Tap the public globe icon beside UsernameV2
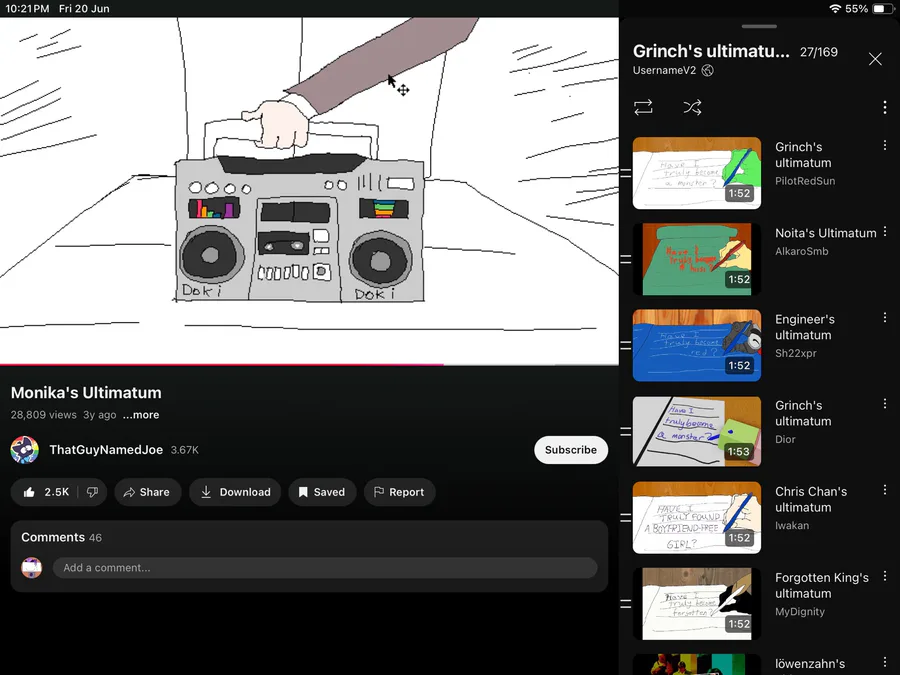This screenshot has width=900, height=675. point(708,70)
